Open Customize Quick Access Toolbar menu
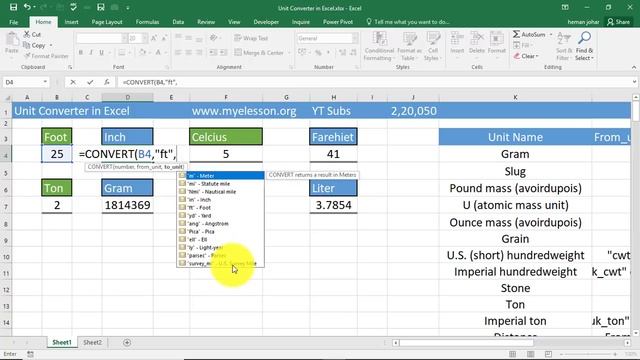The width and height of the screenshot is (640, 360). (128, 8)
